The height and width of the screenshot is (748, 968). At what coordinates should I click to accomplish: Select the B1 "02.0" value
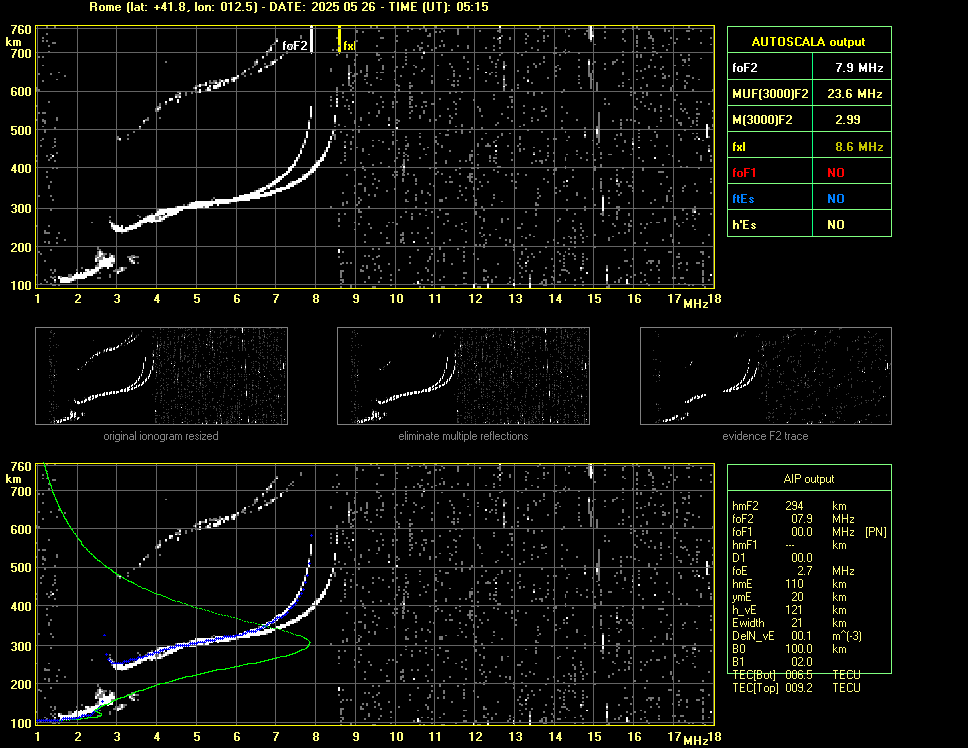801,662
